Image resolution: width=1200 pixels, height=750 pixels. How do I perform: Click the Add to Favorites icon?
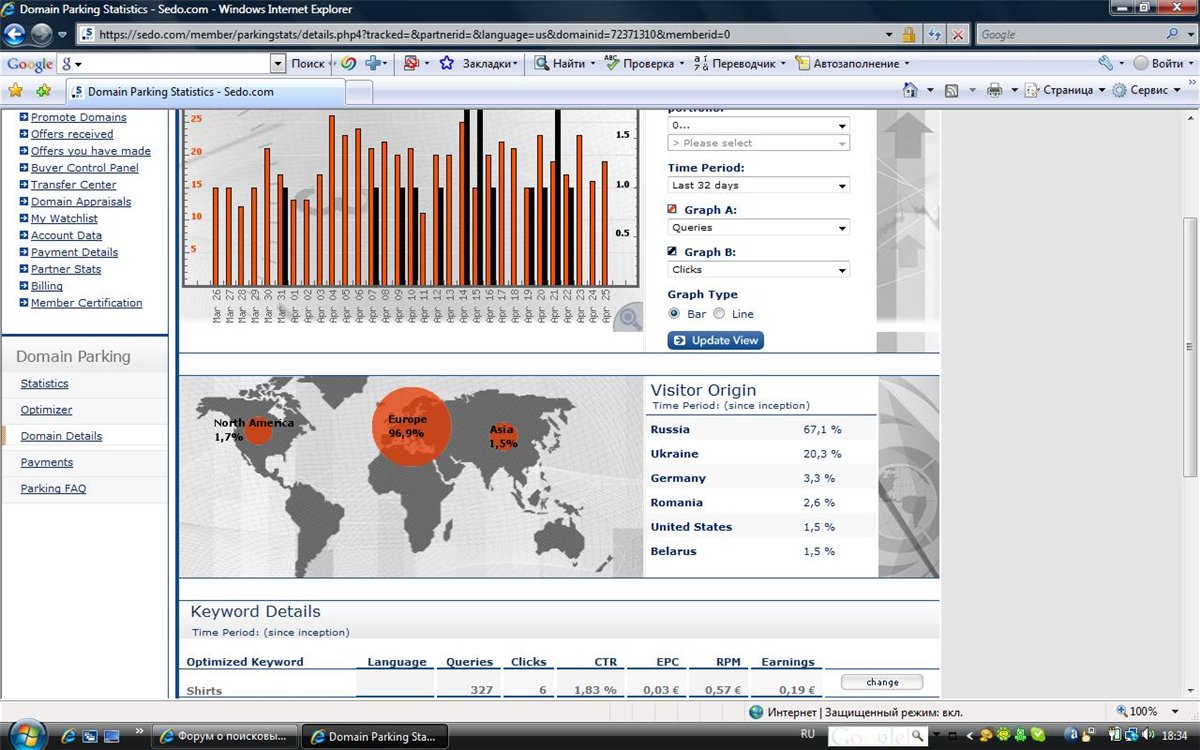tap(43, 91)
